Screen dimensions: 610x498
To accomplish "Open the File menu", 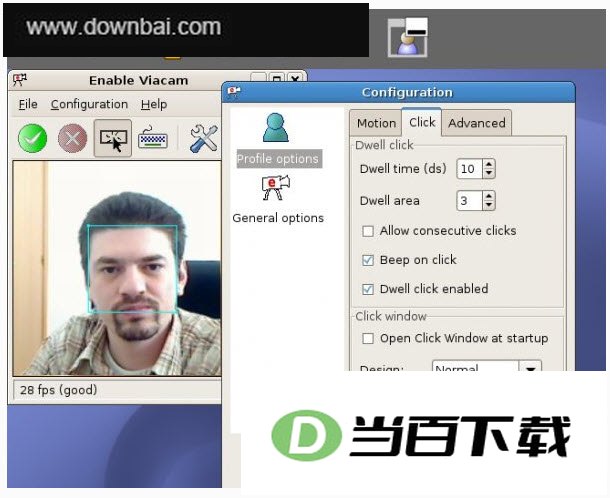I will [x=28, y=104].
